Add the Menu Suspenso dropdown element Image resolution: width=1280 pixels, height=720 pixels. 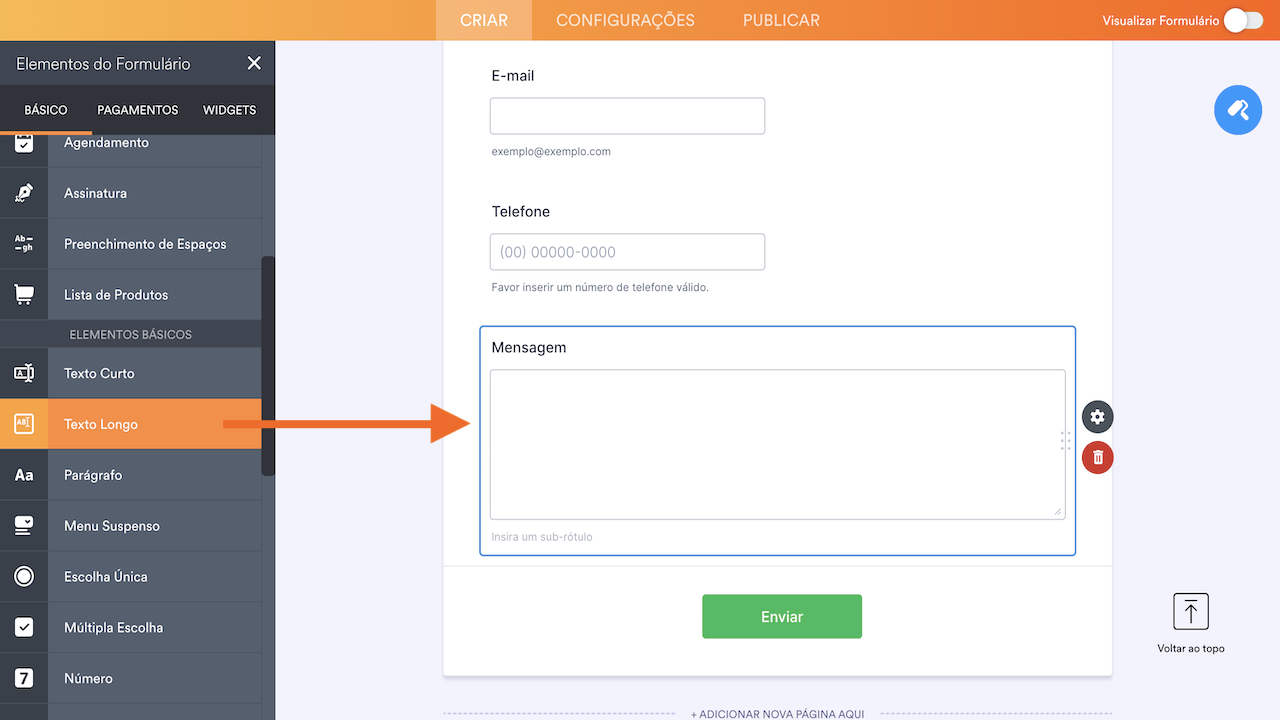112,526
